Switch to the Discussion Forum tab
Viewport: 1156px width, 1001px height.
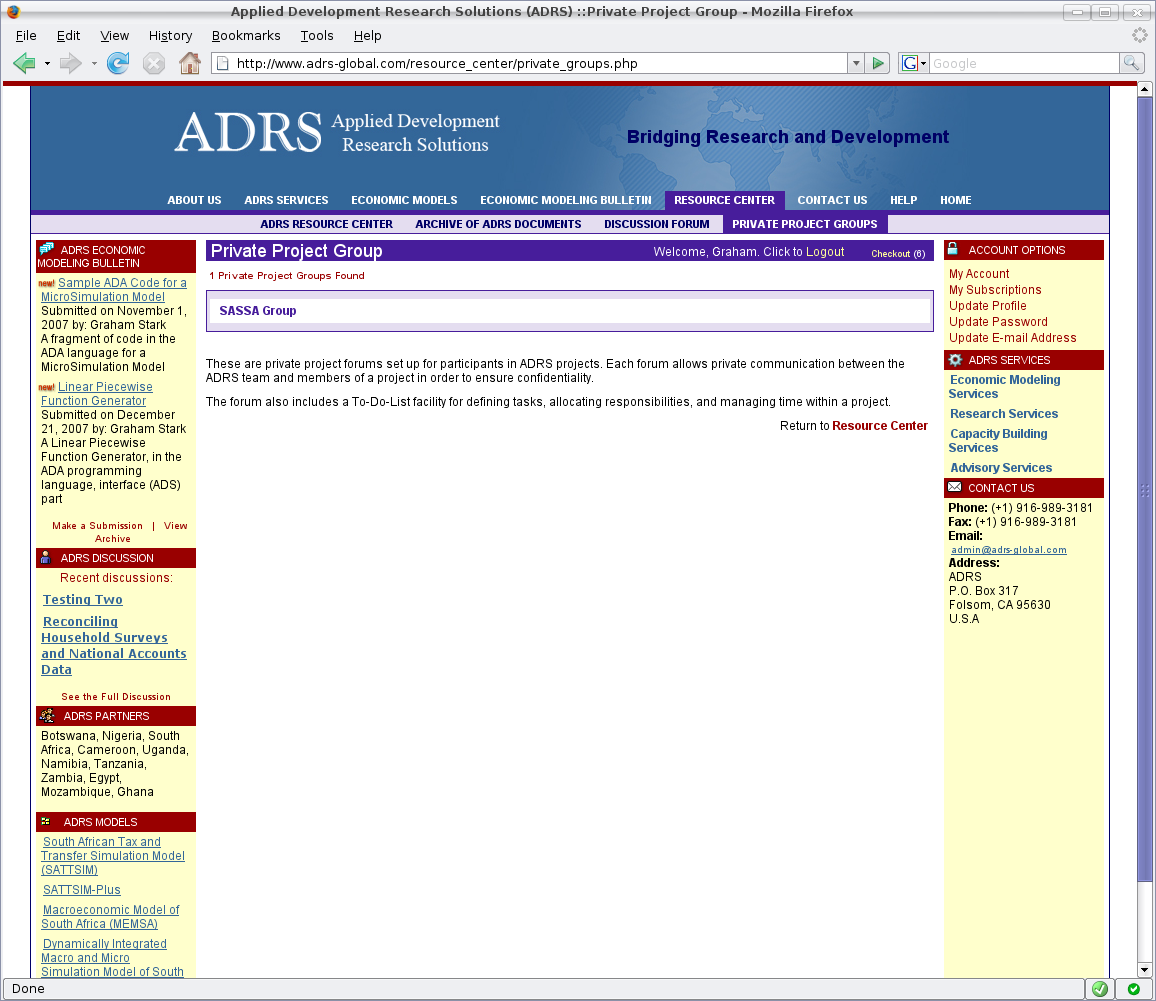click(x=657, y=224)
